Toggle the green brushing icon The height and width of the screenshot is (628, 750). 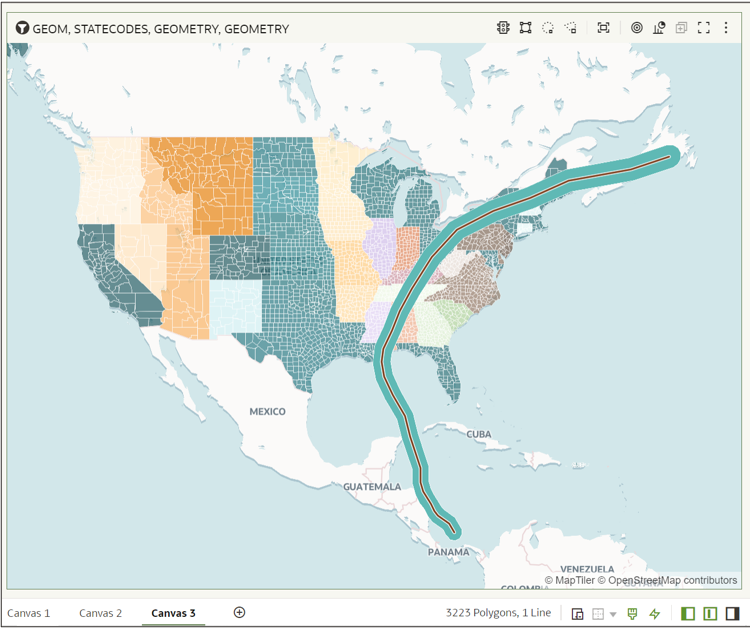click(632, 613)
